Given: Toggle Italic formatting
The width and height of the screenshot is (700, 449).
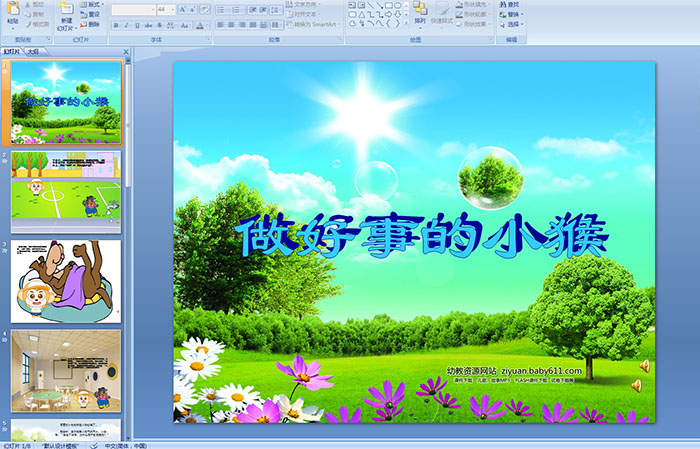Looking at the screenshot, I should [126, 25].
